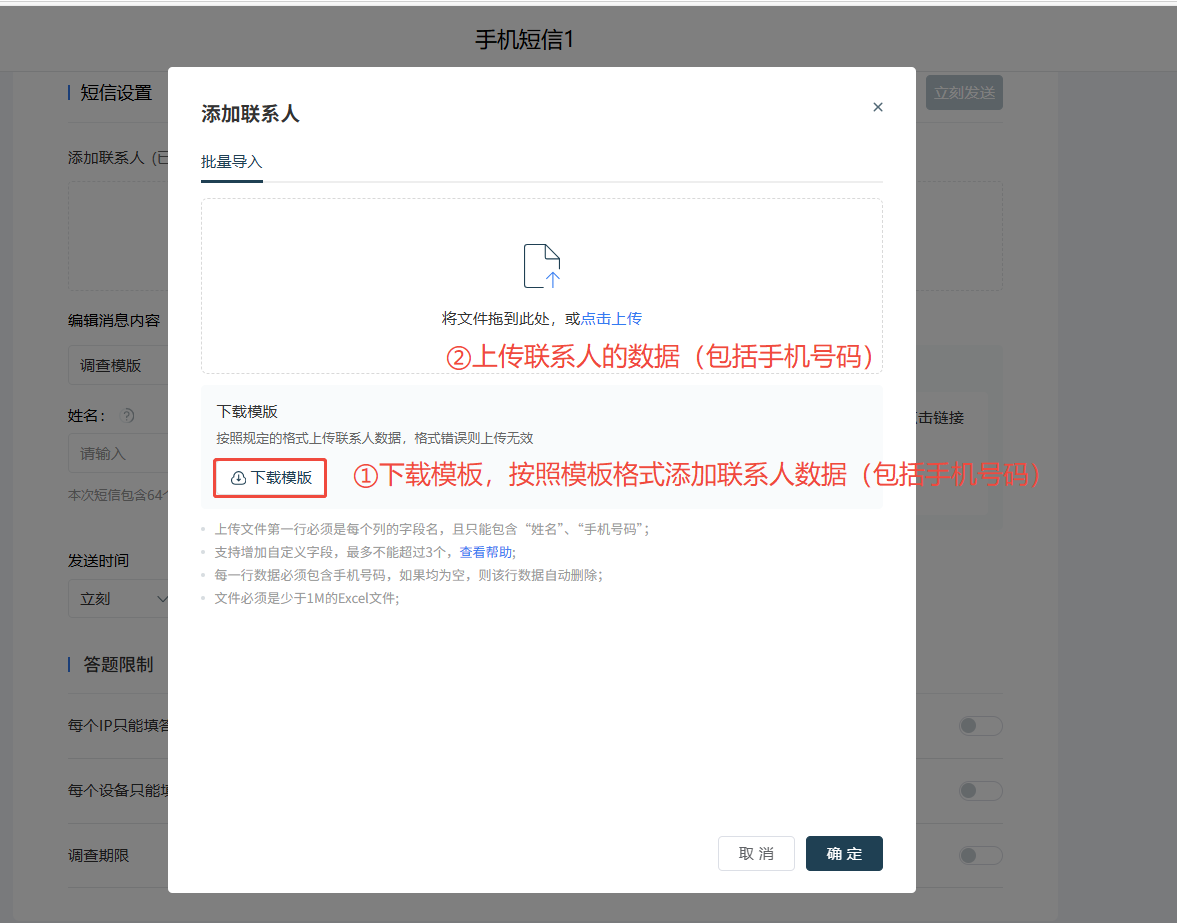Click the download icon inside 下载模版 button
This screenshot has width=1177, height=923.
(x=237, y=477)
